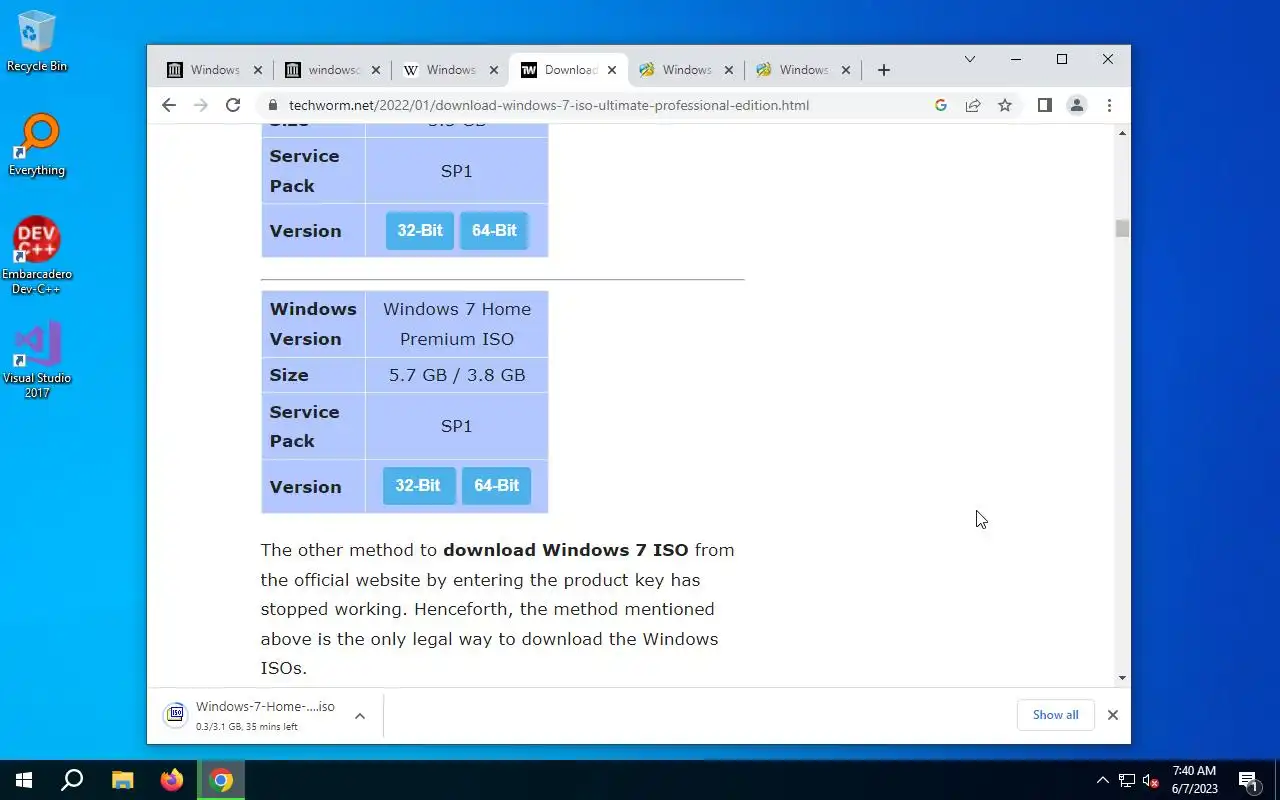Expand download item options chevron
1280x800 pixels.
(360, 716)
